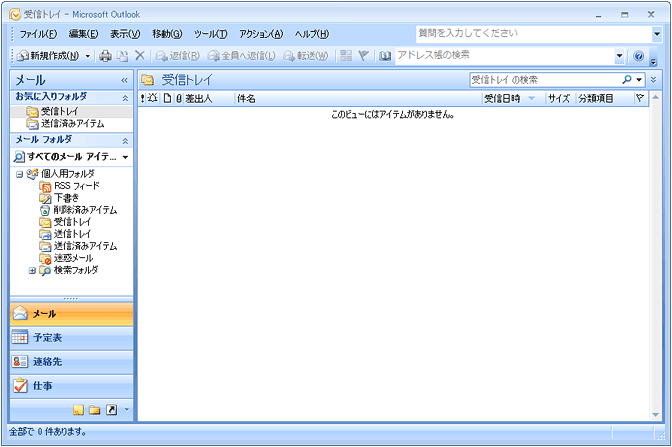Sort by attachment paperclip column header
The height and width of the screenshot is (447, 672).
(x=179, y=99)
